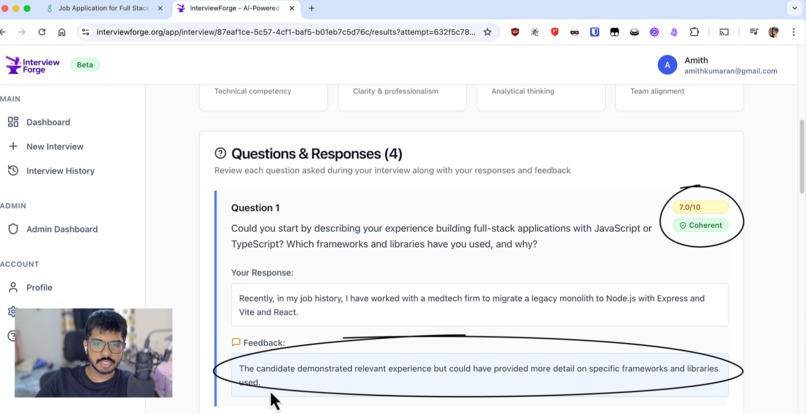Reload the page

(x=42, y=32)
